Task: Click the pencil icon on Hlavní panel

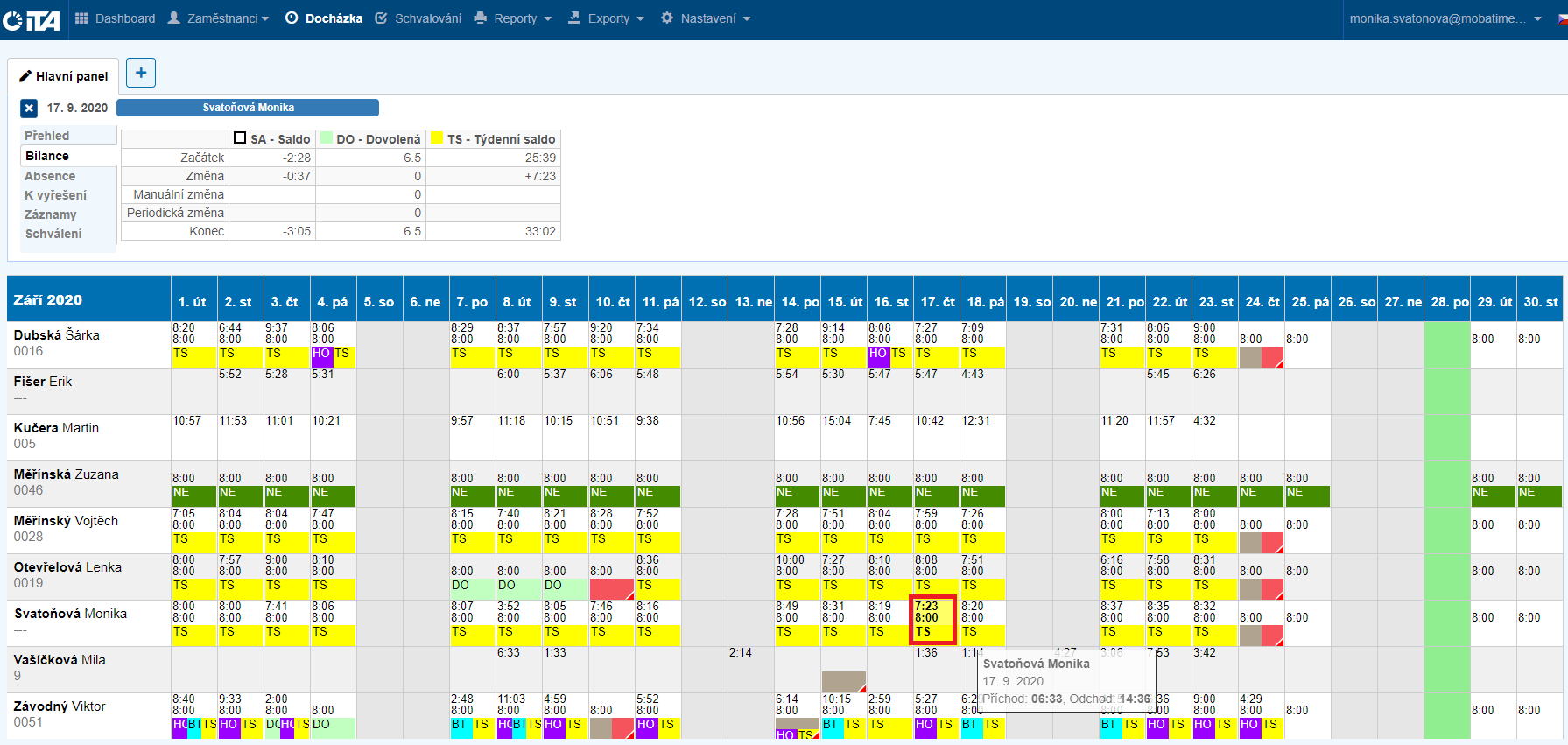Action: tap(25, 76)
